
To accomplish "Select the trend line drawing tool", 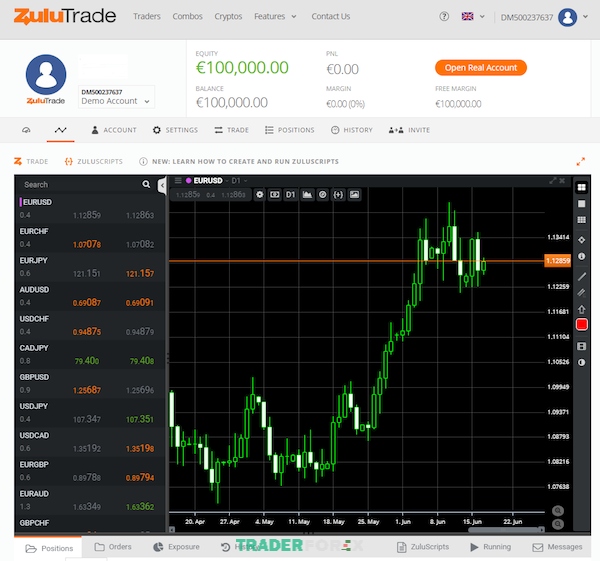I will click(581, 276).
